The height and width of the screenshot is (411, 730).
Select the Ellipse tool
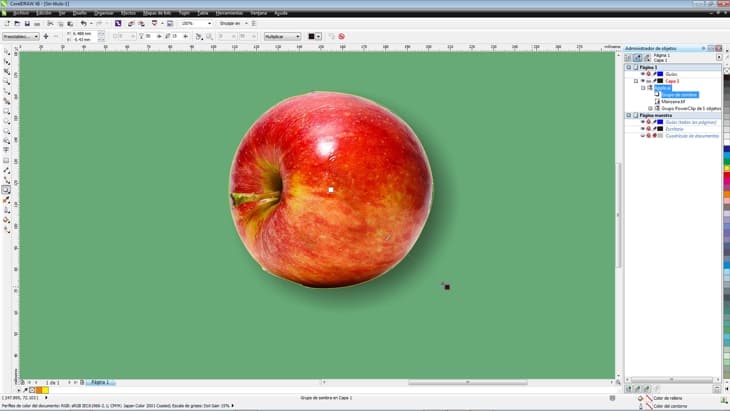coord(7,121)
